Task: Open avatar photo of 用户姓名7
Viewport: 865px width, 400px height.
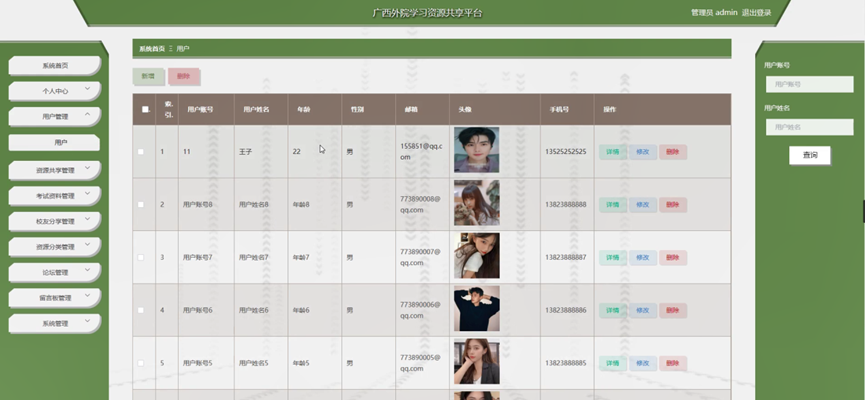Action: click(477, 255)
